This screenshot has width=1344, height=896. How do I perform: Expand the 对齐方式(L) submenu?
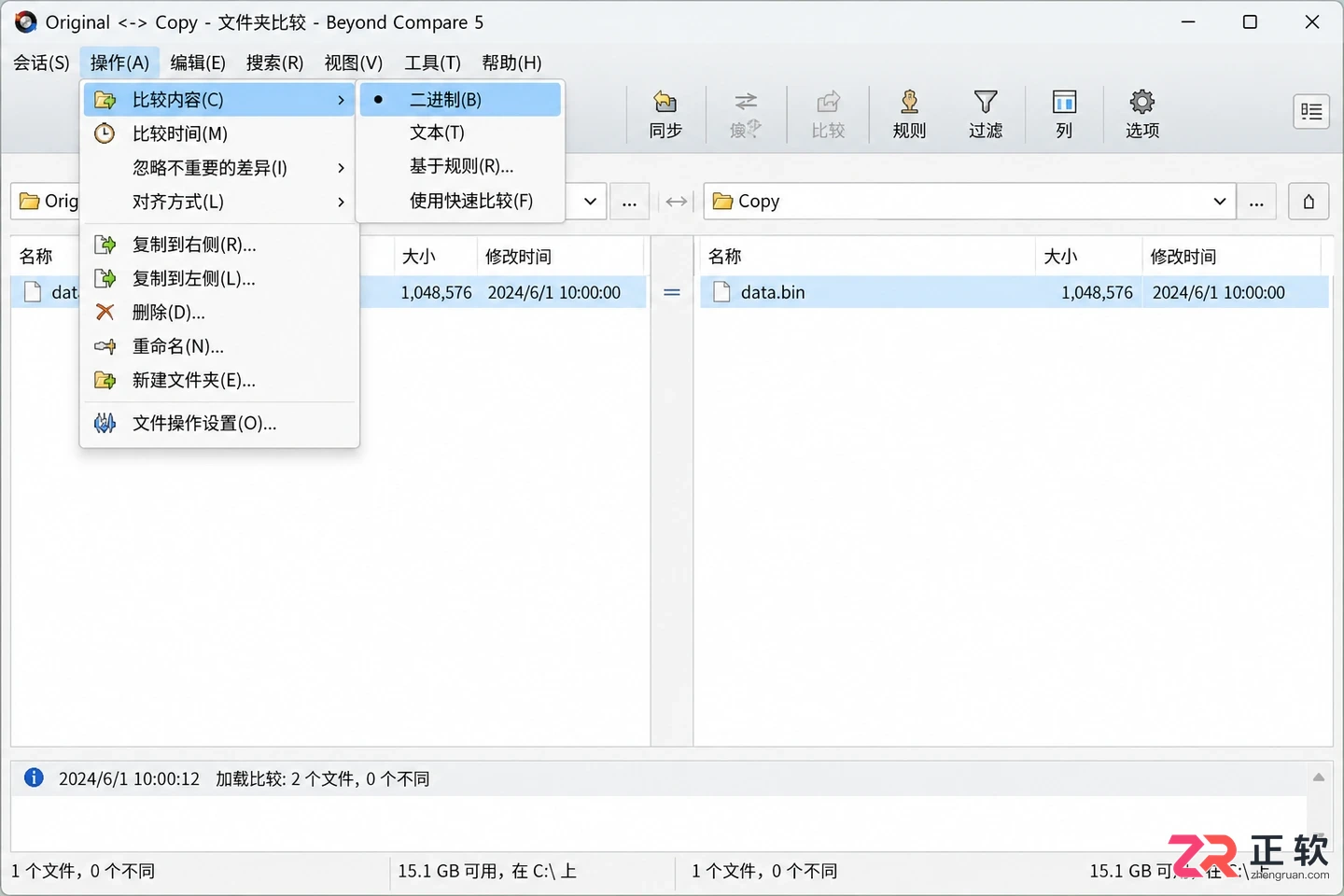coord(219,202)
